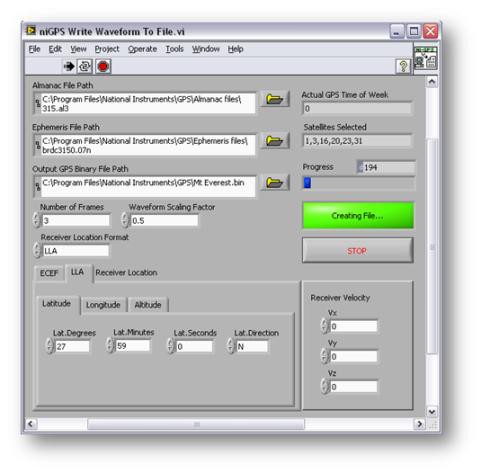The width and height of the screenshot is (481, 473).
Task: Click the Run Continuously toolbar icon
Action: (85, 66)
